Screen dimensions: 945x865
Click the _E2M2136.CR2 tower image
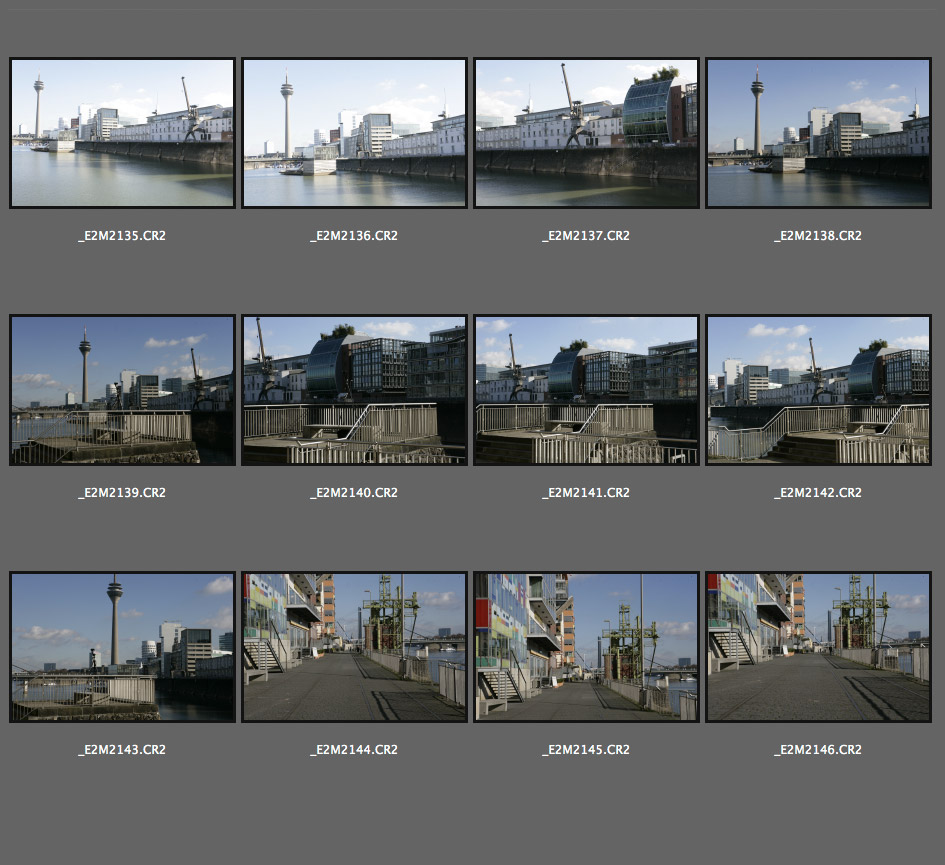(x=354, y=133)
